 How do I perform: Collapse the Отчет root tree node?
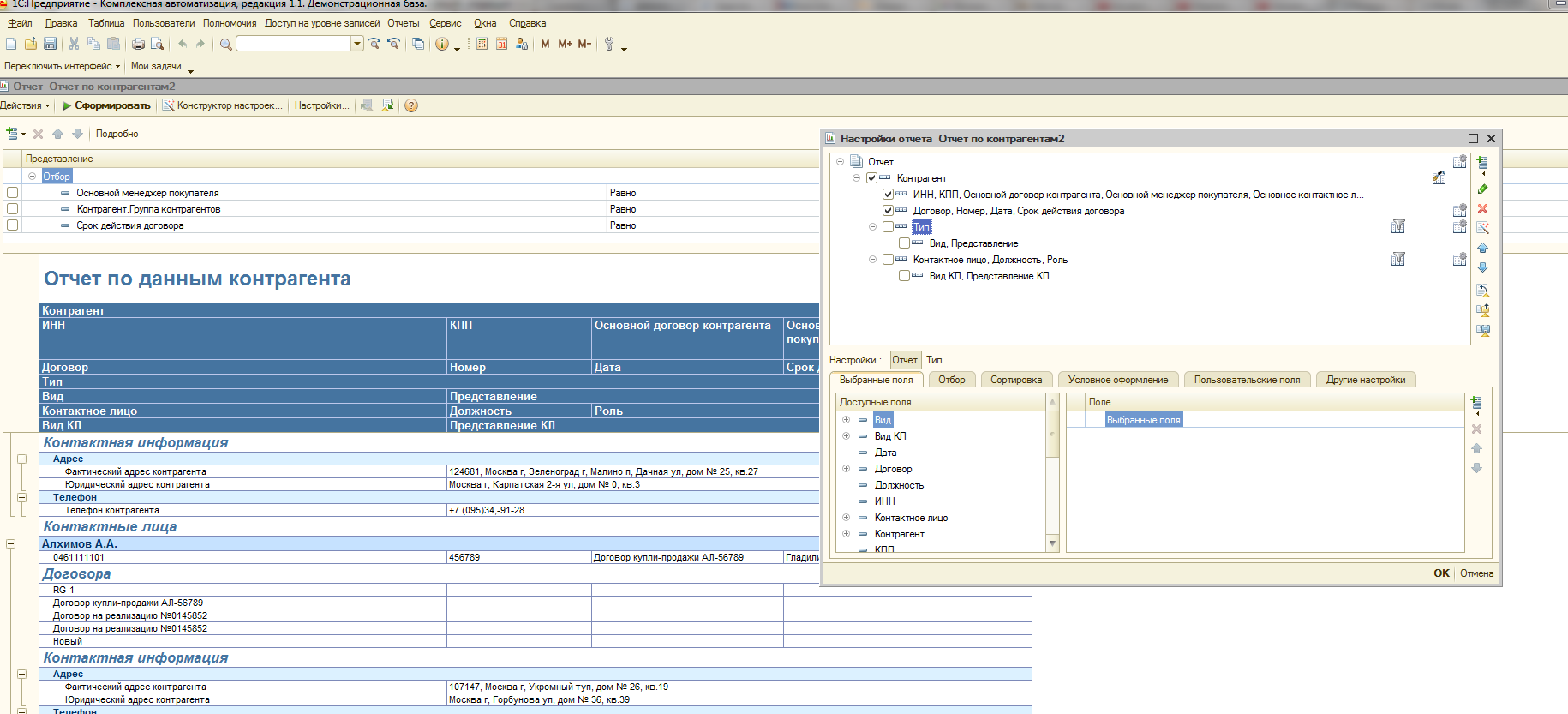(840, 162)
